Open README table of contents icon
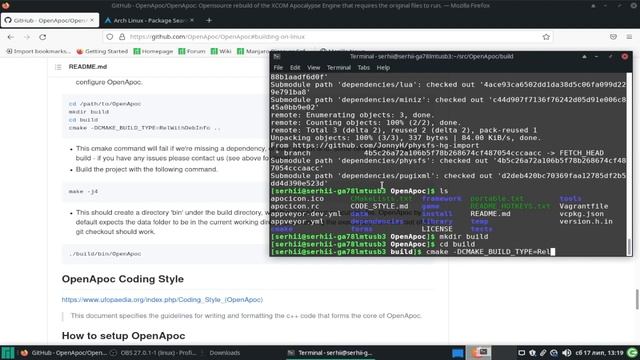 click(58, 67)
